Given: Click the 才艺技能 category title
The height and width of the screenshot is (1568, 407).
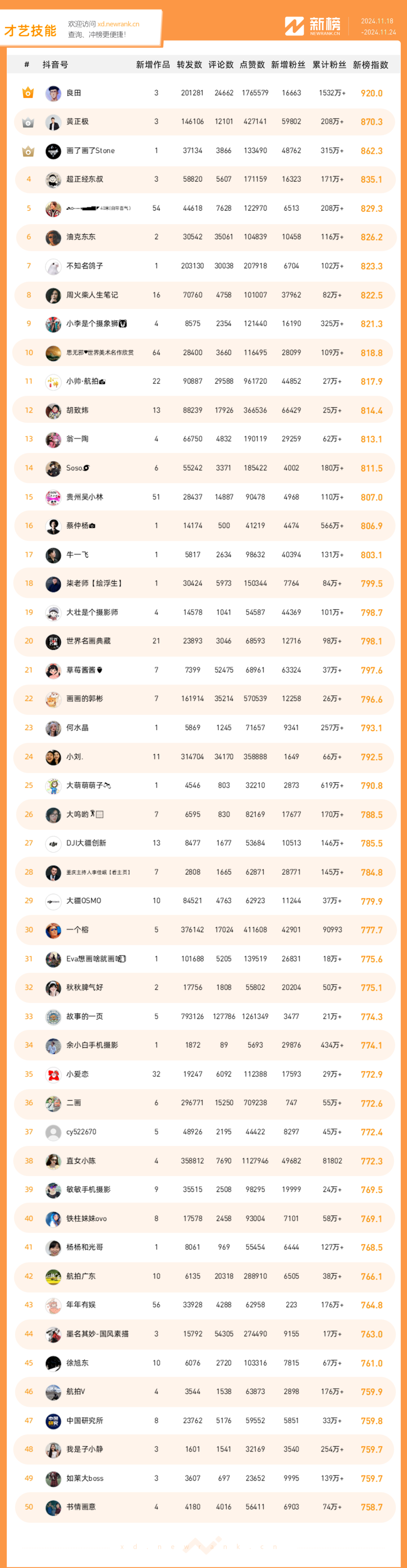Looking at the screenshot, I should pyautogui.click(x=31, y=31).
